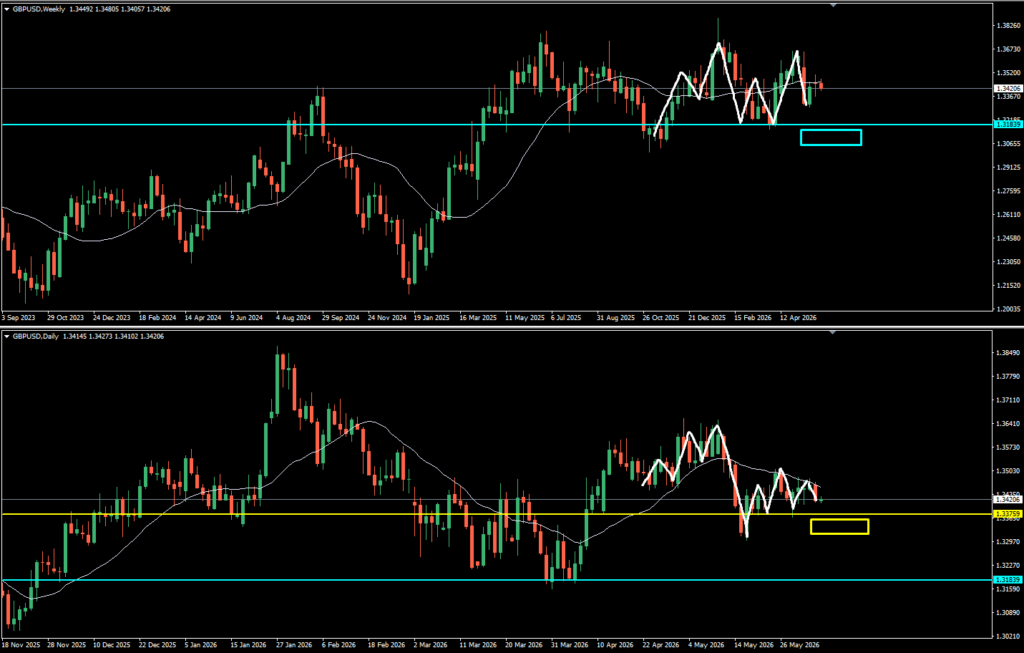This screenshot has height=653, width=1024.
Task: Click the 14 May 2026 date label
Action: pyautogui.click(x=753, y=645)
